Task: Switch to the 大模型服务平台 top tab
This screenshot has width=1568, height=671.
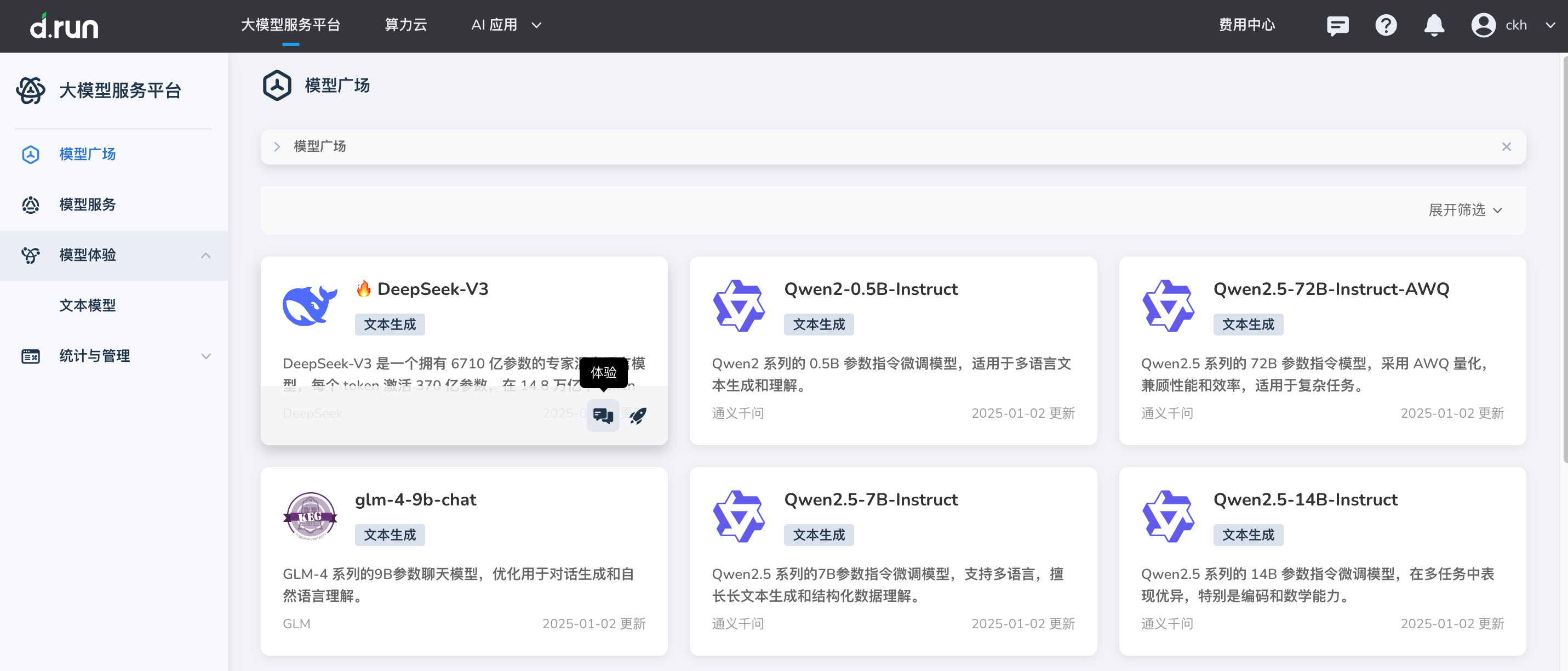Action: click(290, 25)
